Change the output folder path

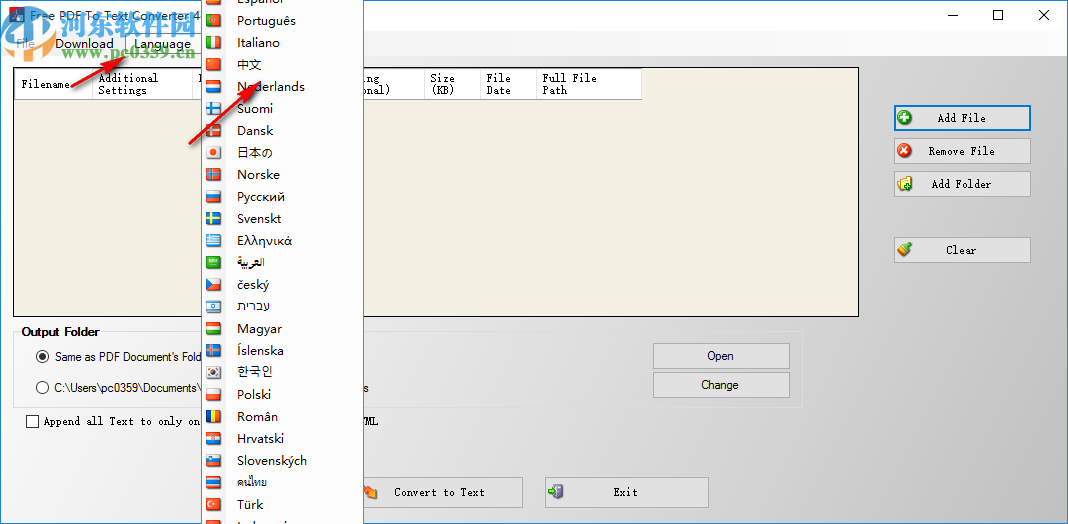click(721, 385)
